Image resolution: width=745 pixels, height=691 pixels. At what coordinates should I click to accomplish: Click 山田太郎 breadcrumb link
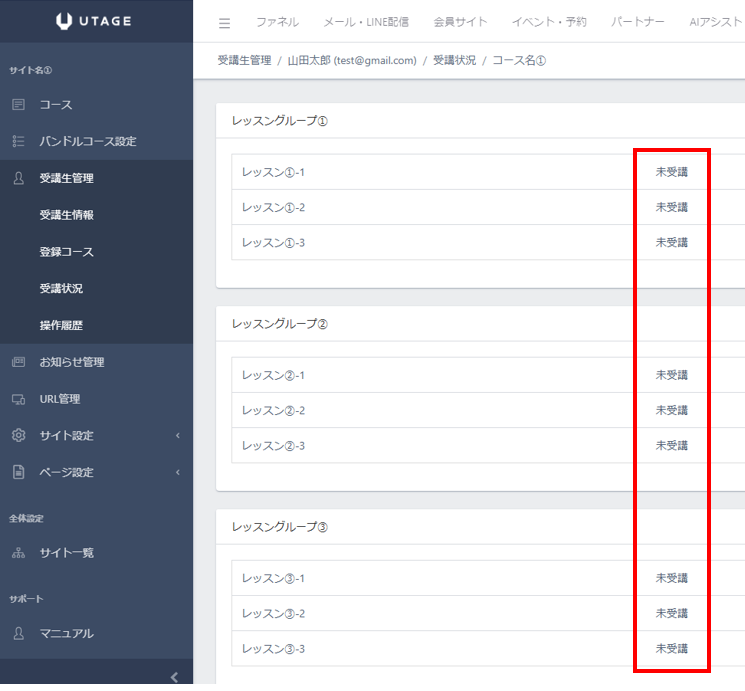point(351,61)
